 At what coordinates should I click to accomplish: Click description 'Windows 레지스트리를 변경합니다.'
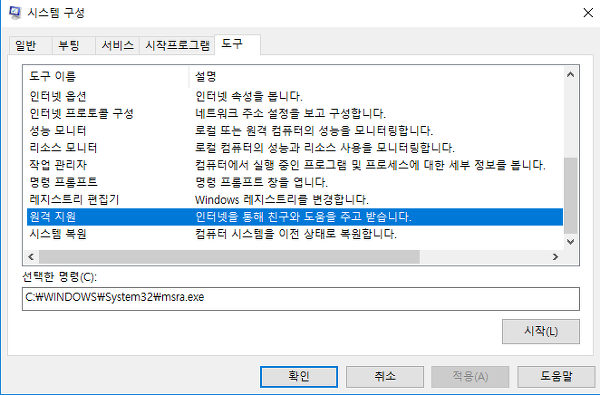(x=282, y=199)
